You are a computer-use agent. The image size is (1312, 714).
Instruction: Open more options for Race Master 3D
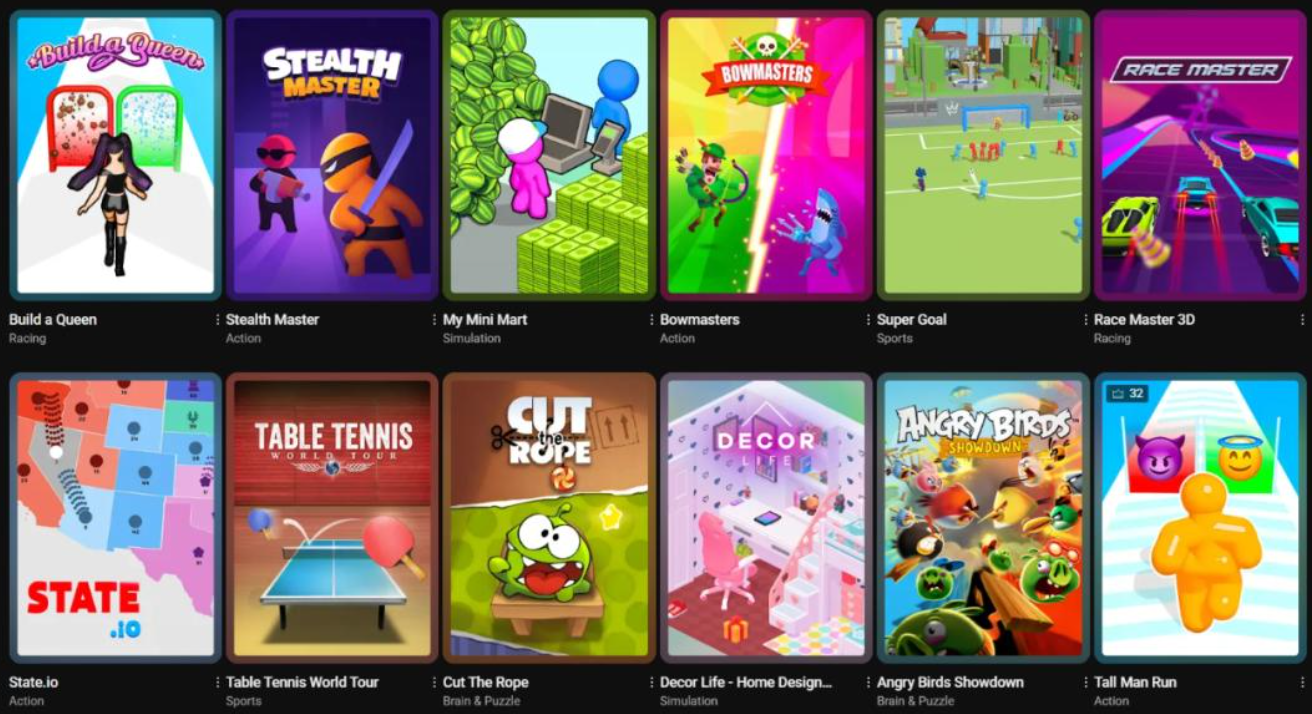1302,320
